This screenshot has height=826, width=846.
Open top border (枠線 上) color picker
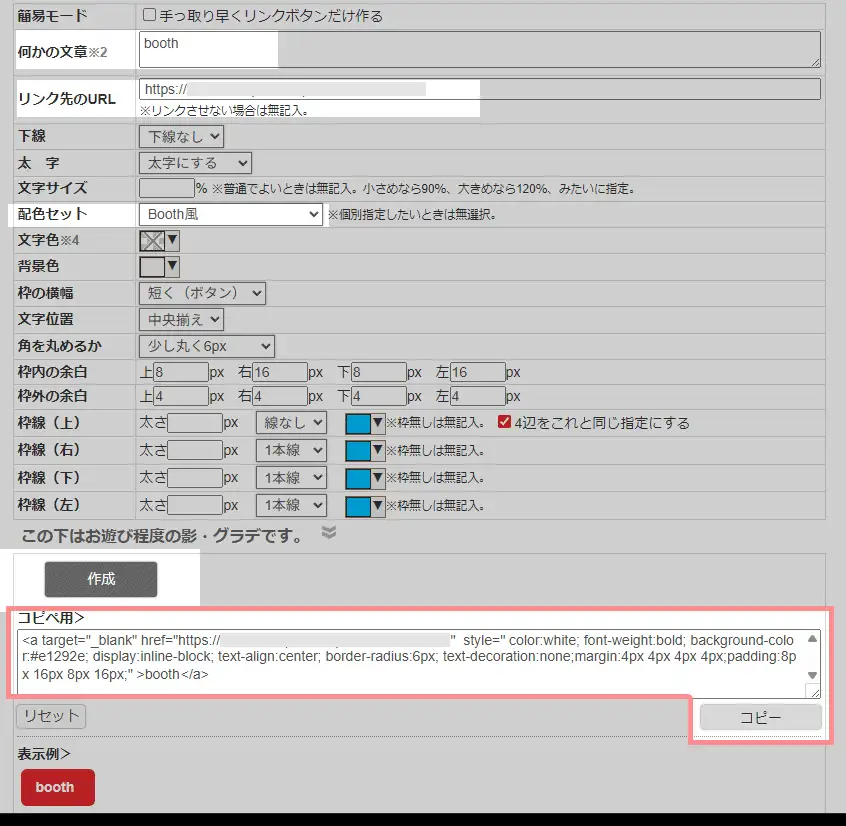364,423
